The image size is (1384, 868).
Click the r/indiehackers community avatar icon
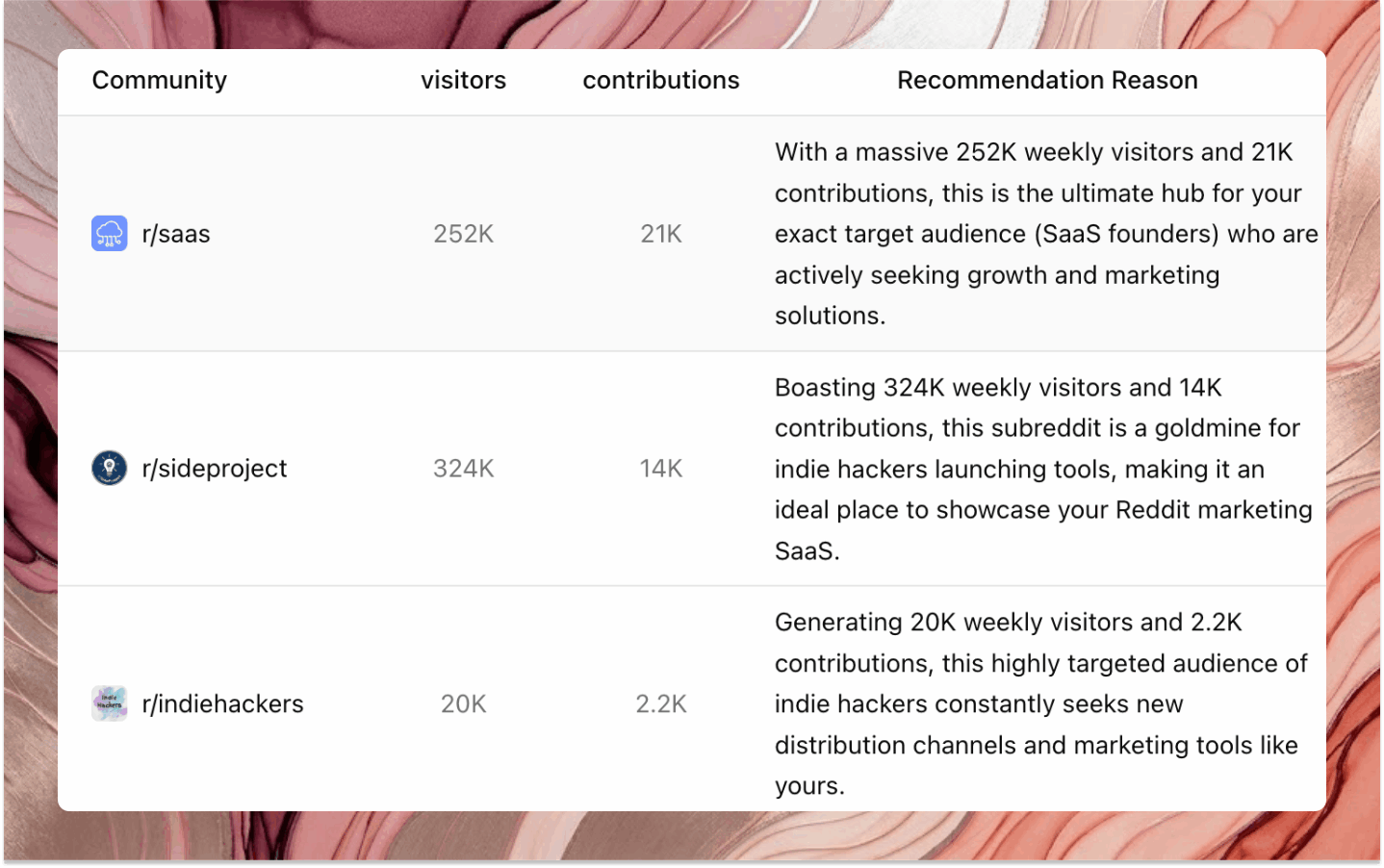tap(109, 703)
